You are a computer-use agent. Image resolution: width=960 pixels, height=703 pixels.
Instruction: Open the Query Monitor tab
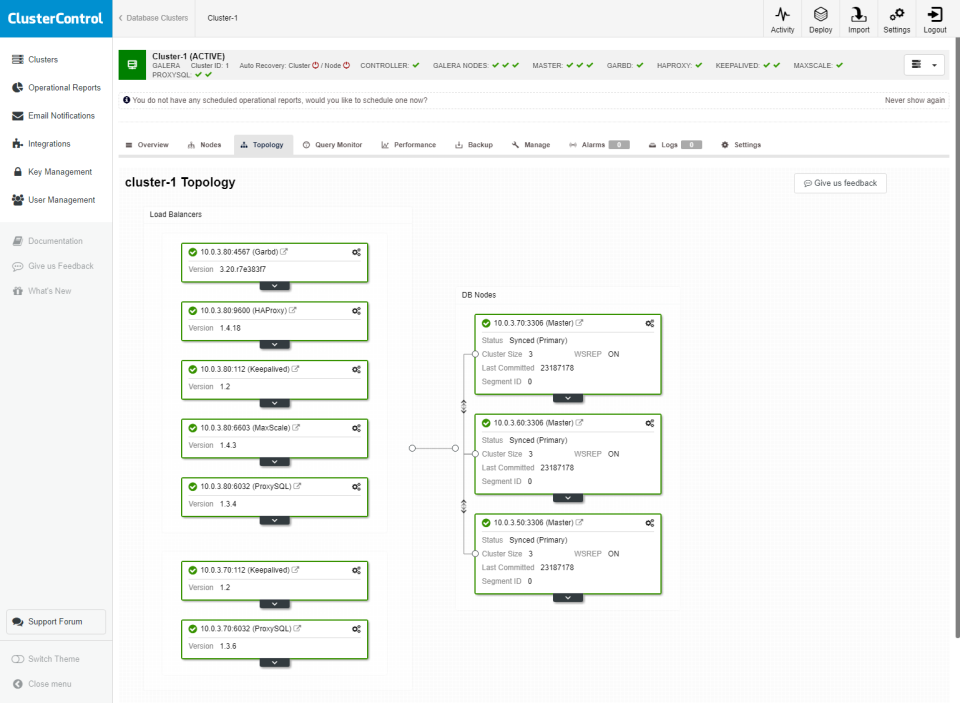click(332, 145)
